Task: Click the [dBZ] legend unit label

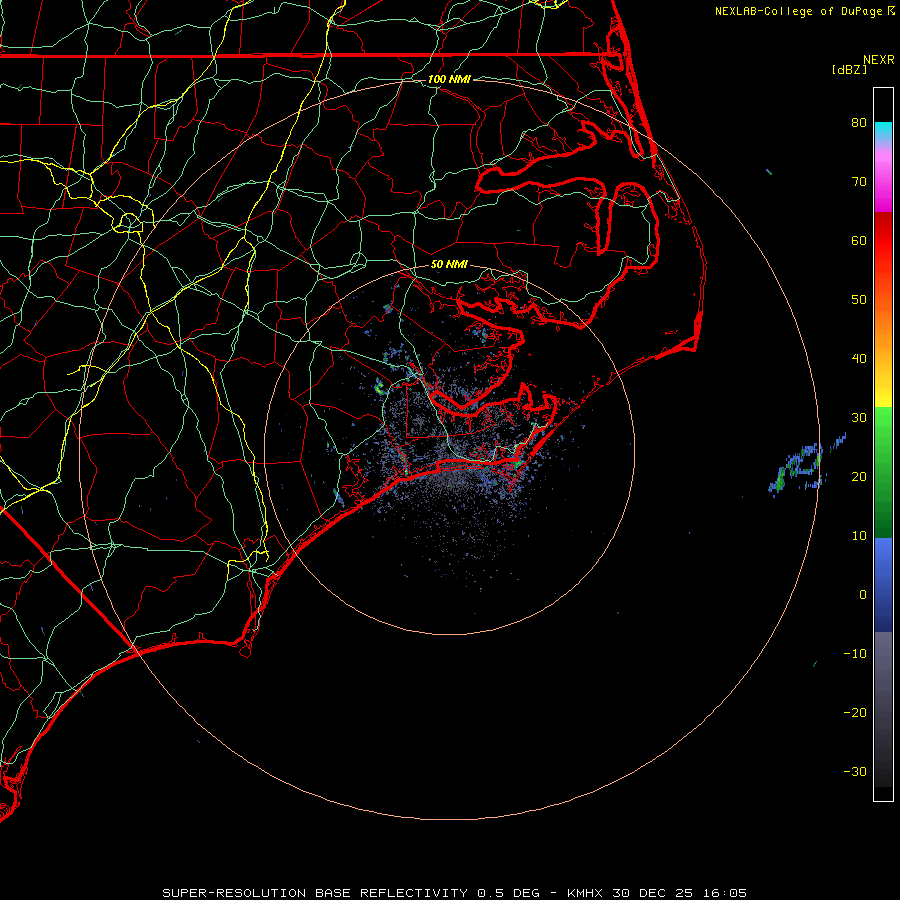Action: click(849, 69)
